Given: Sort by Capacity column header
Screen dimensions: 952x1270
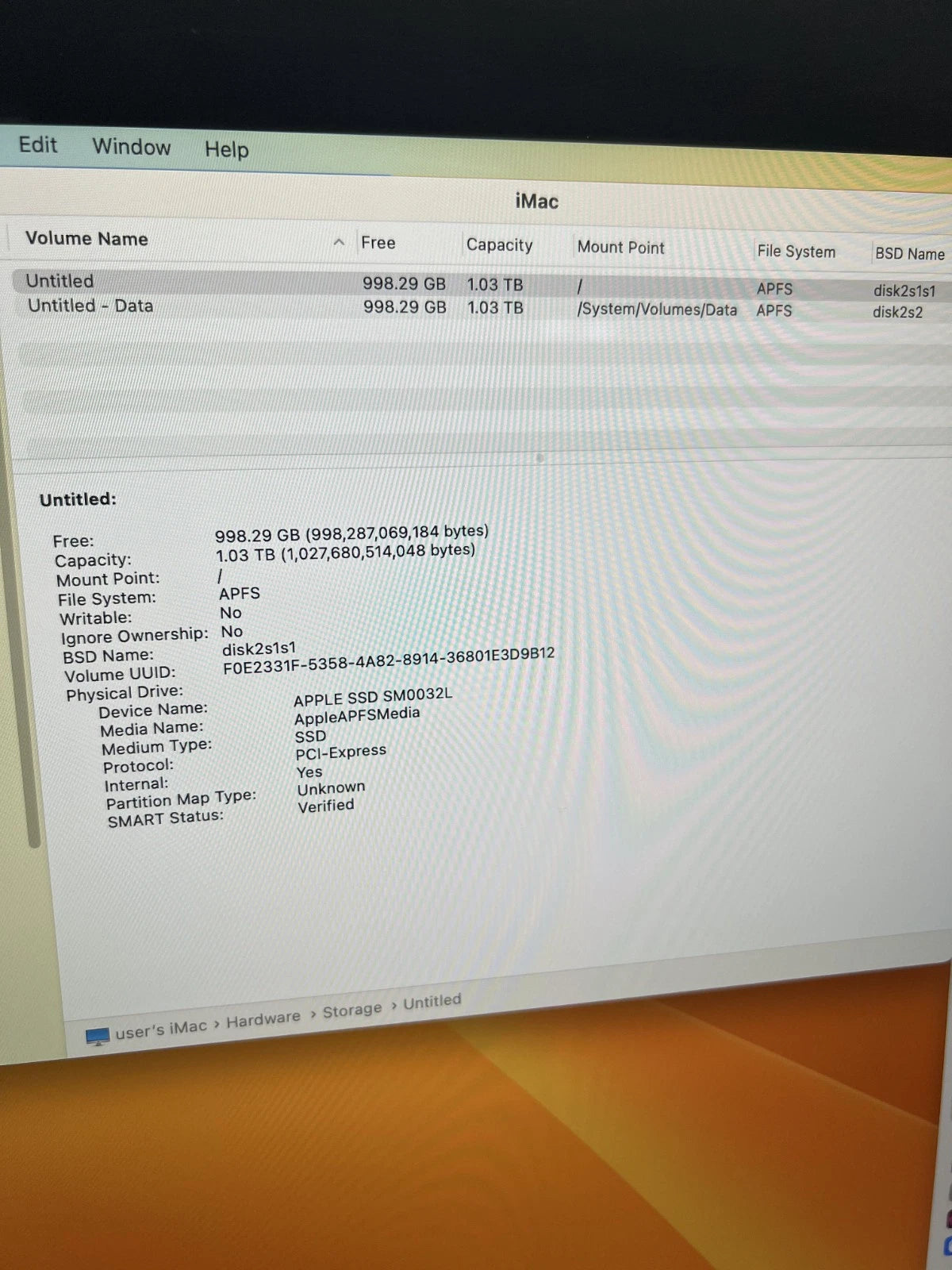Looking at the screenshot, I should pyautogui.click(x=499, y=245).
